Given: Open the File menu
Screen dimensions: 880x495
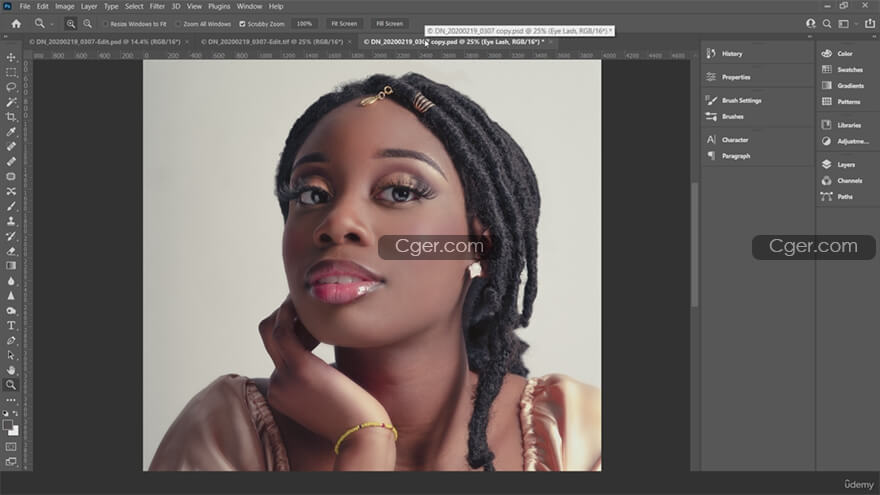Looking at the screenshot, I should (25, 6).
